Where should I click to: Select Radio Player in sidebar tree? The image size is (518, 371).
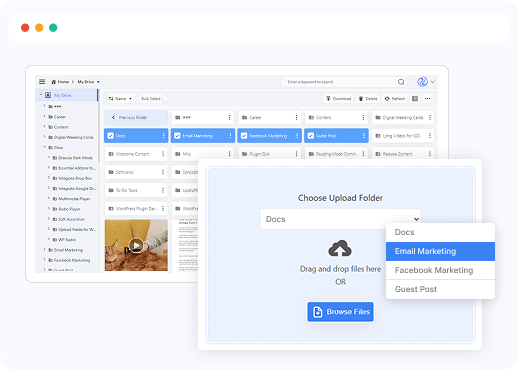pyautogui.click(x=69, y=209)
